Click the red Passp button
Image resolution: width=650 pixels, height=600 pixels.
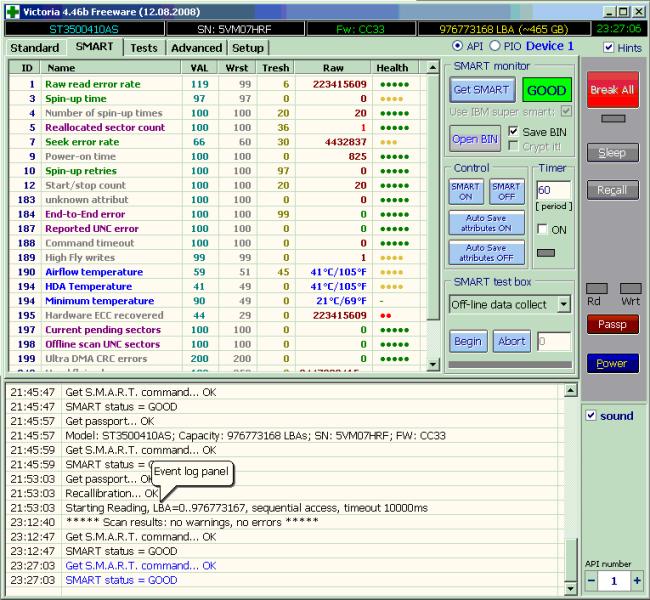(x=612, y=325)
